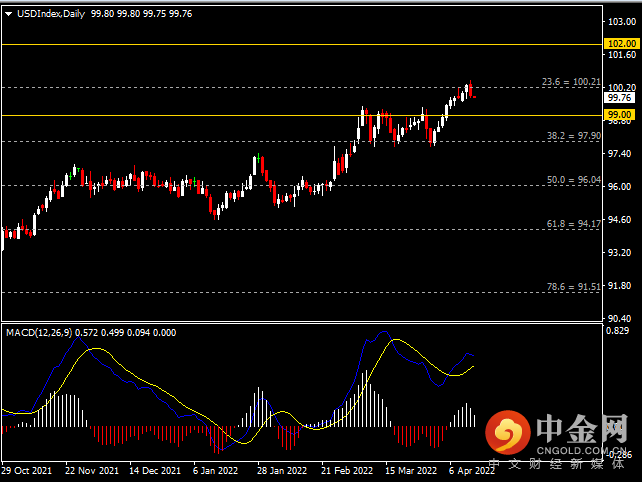This screenshot has width=642, height=482.
Task: Click the 22 Nov 2021 date label
Action: coord(92,471)
